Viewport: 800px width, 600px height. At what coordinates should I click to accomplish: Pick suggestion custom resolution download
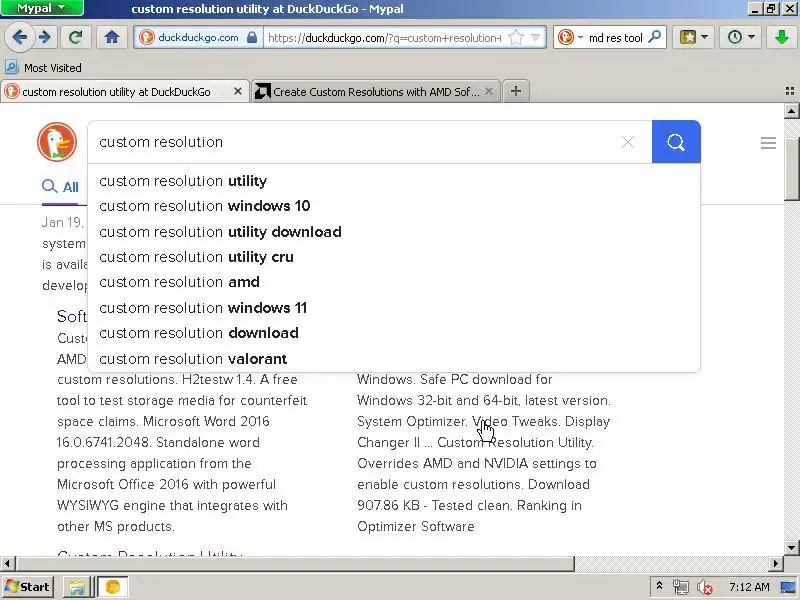click(394, 333)
